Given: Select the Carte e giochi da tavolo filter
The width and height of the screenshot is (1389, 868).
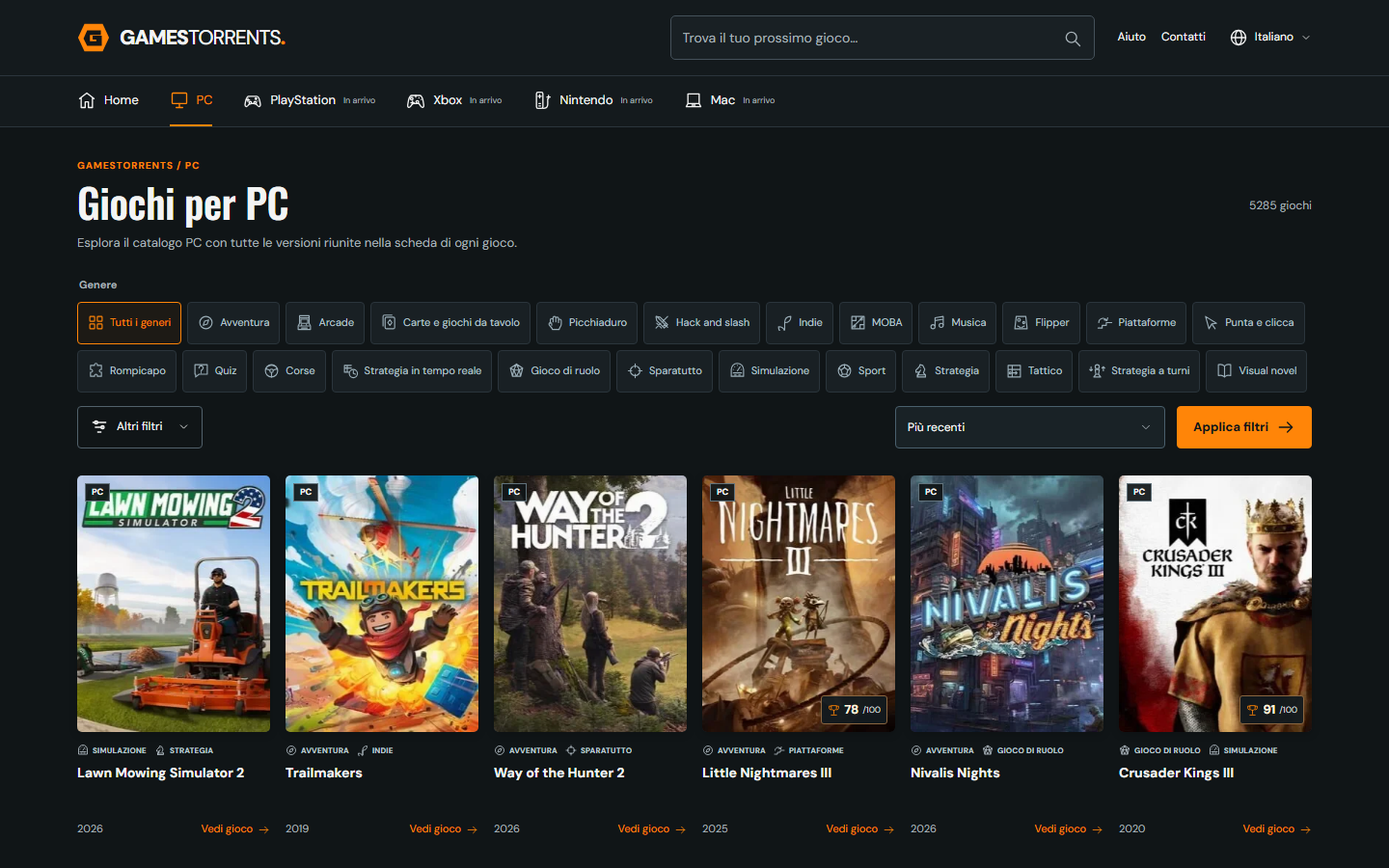Looking at the screenshot, I should pyautogui.click(x=450, y=323).
